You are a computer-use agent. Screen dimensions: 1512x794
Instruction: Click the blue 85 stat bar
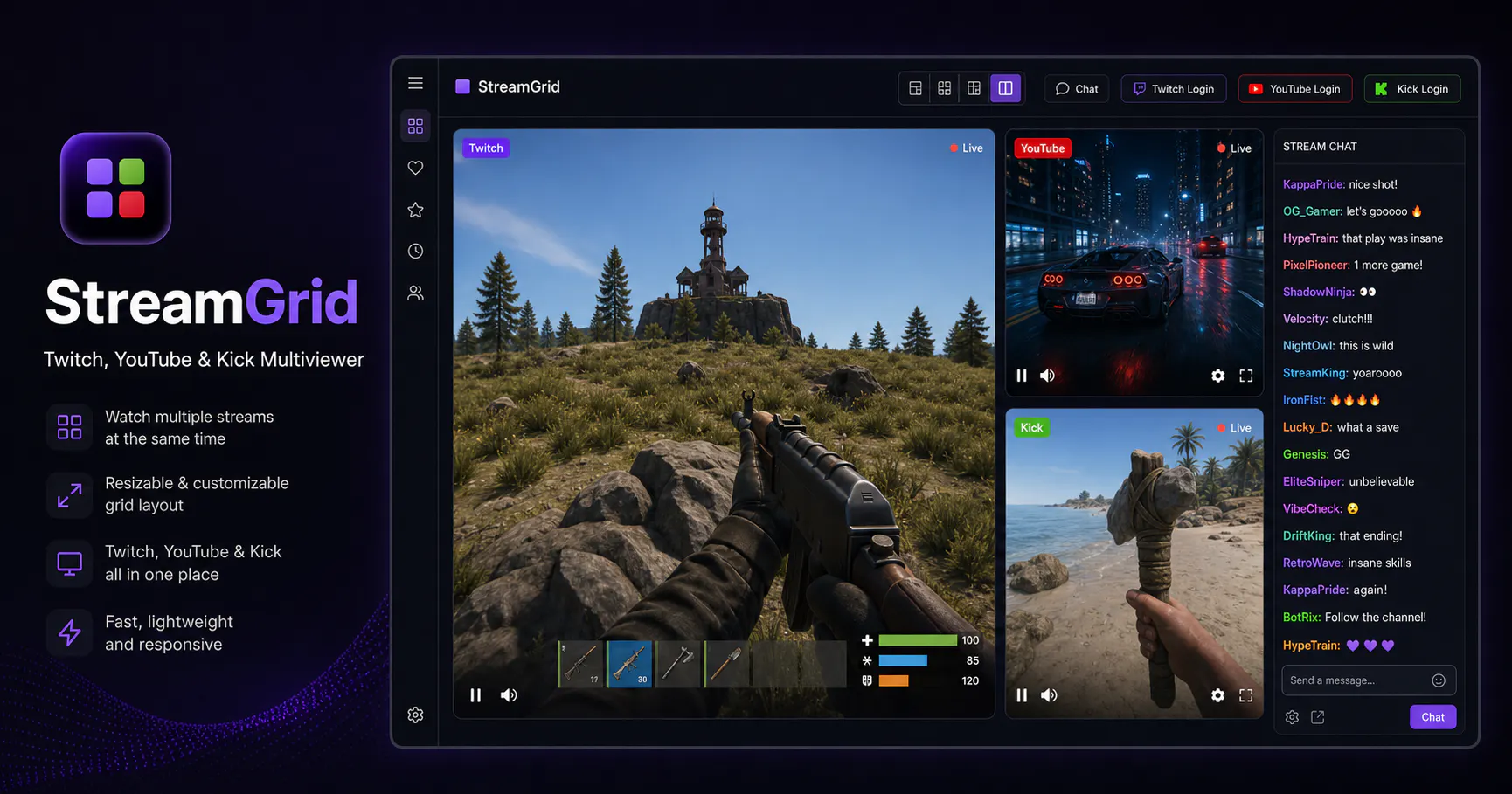pyautogui.click(x=903, y=660)
